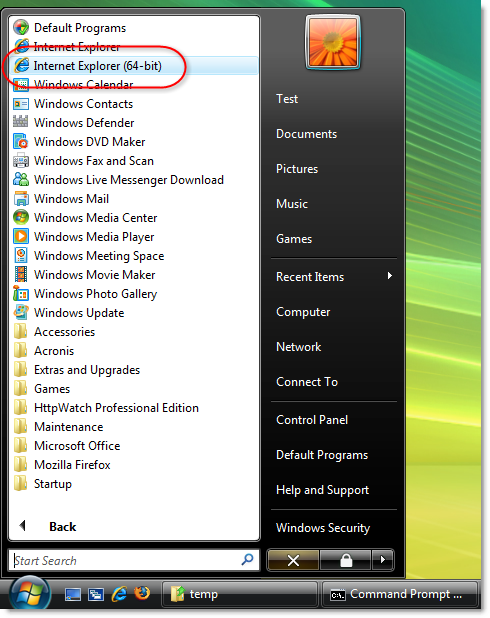Expand the Microsoft Office folder
This screenshot has width=490, height=618.
tap(134, 446)
